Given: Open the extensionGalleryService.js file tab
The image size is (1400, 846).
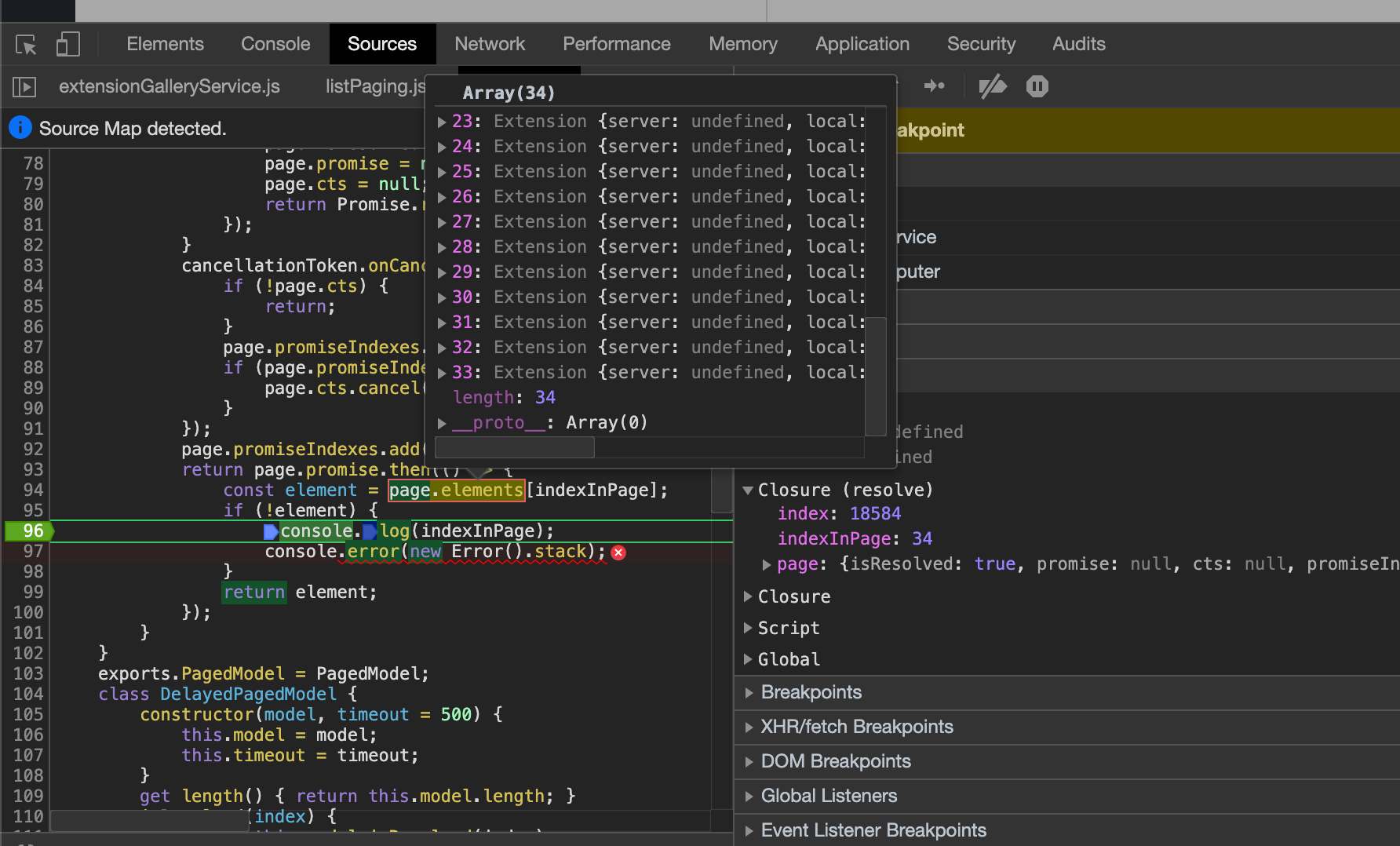Looking at the screenshot, I should (170, 86).
